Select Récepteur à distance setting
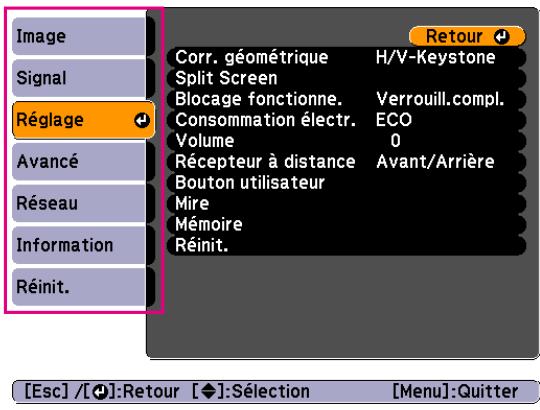 coord(346,162)
